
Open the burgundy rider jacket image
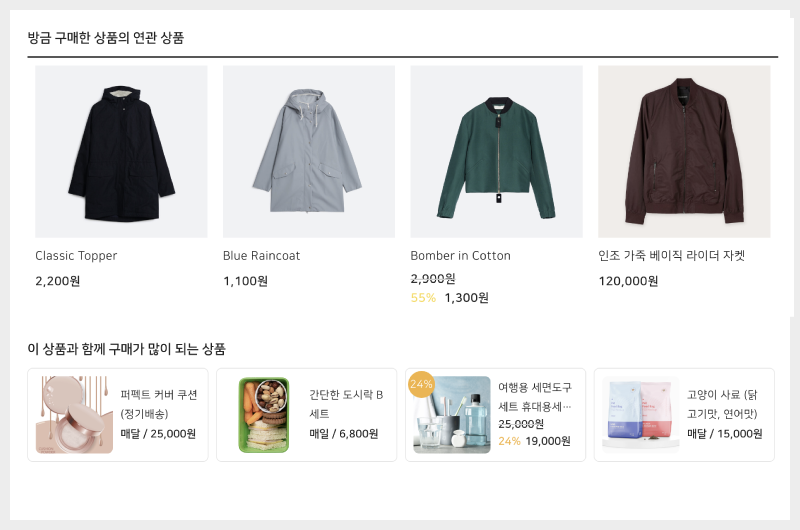(x=684, y=152)
